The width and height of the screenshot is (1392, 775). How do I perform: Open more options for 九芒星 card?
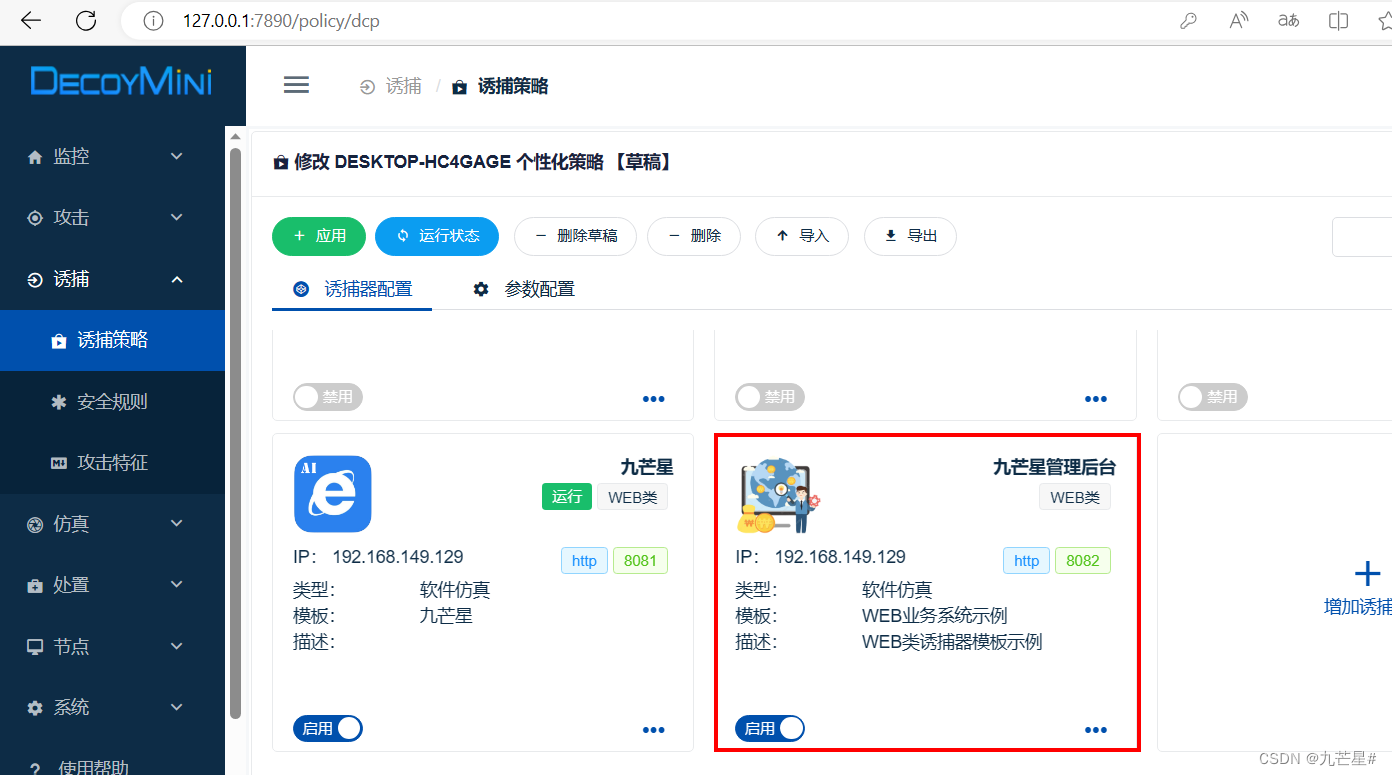pyautogui.click(x=653, y=731)
